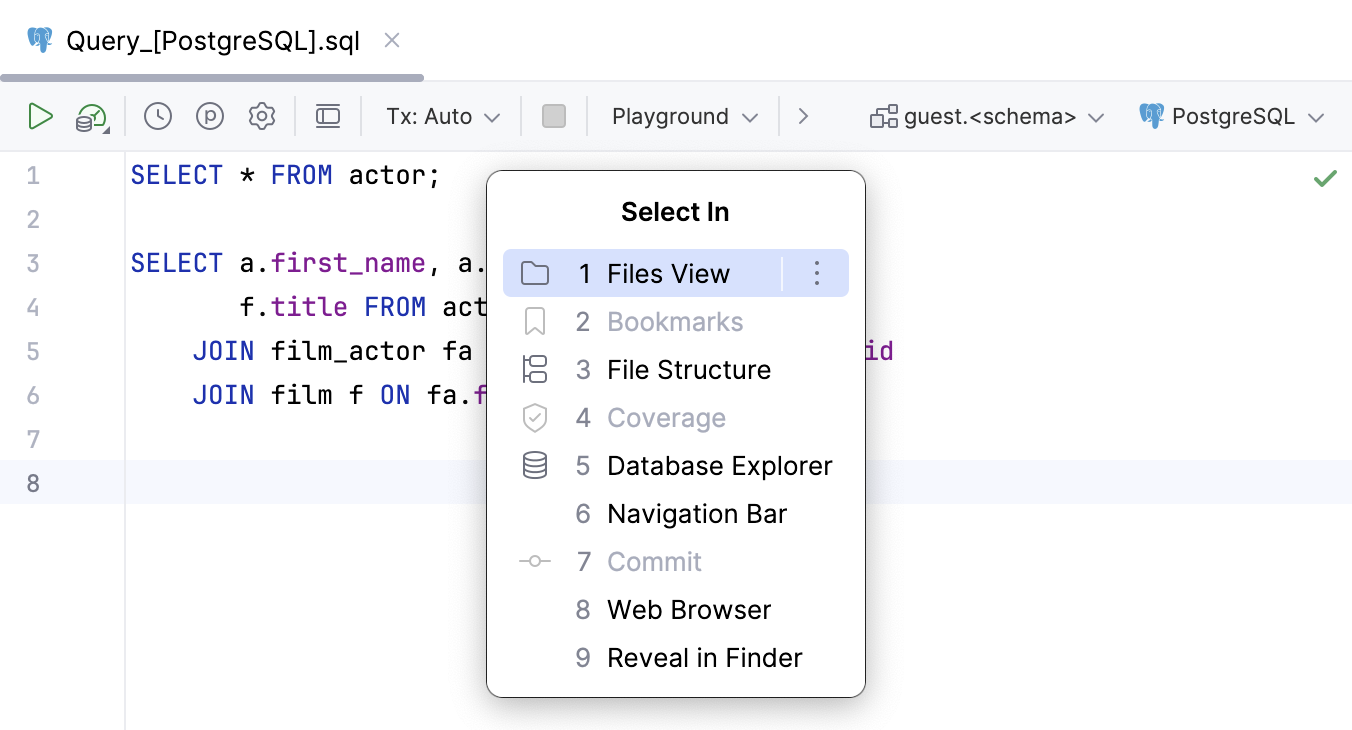Choose Reveal in Finder
This screenshot has width=1352, height=730.
(x=704, y=657)
